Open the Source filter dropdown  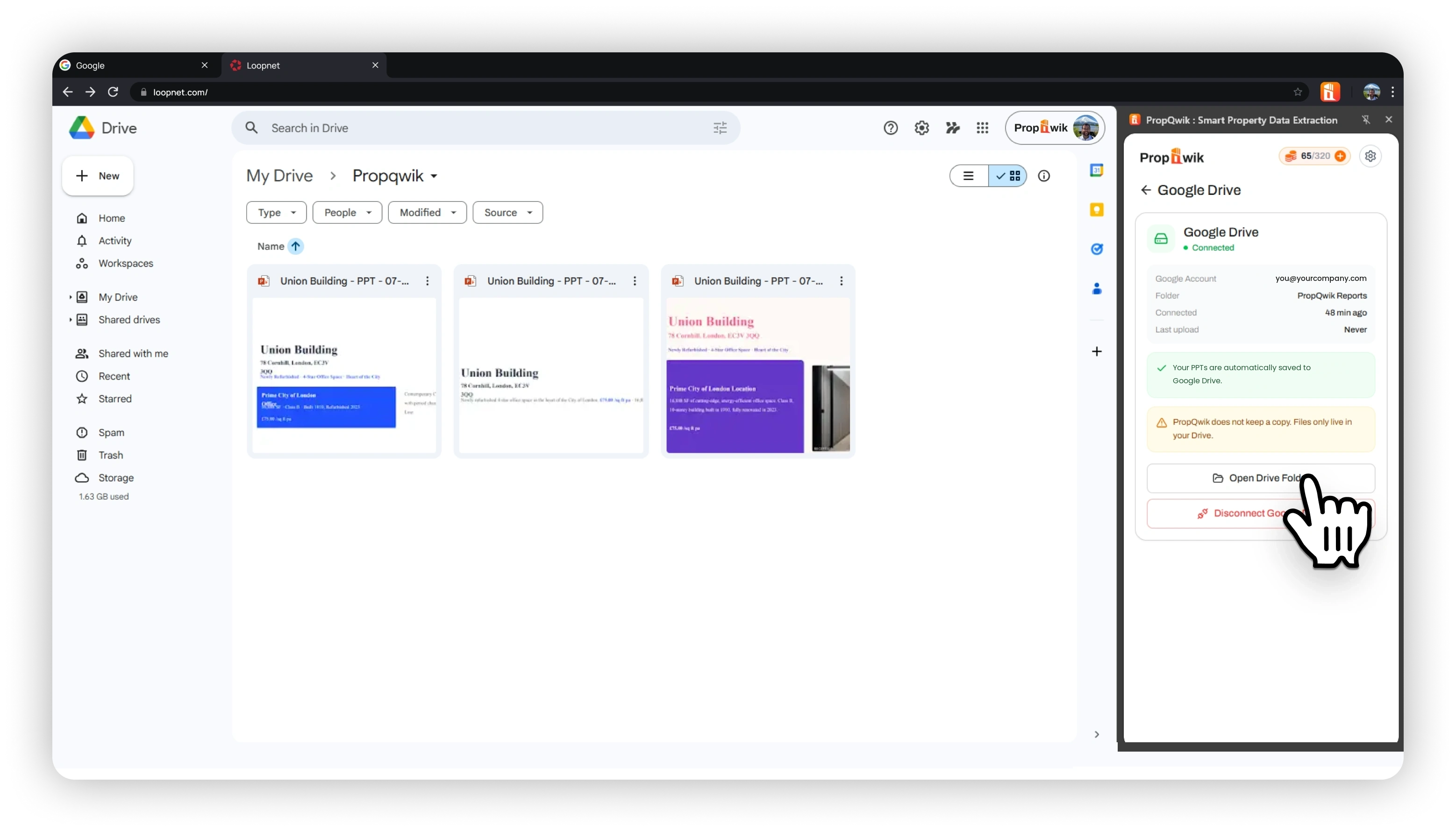point(508,213)
